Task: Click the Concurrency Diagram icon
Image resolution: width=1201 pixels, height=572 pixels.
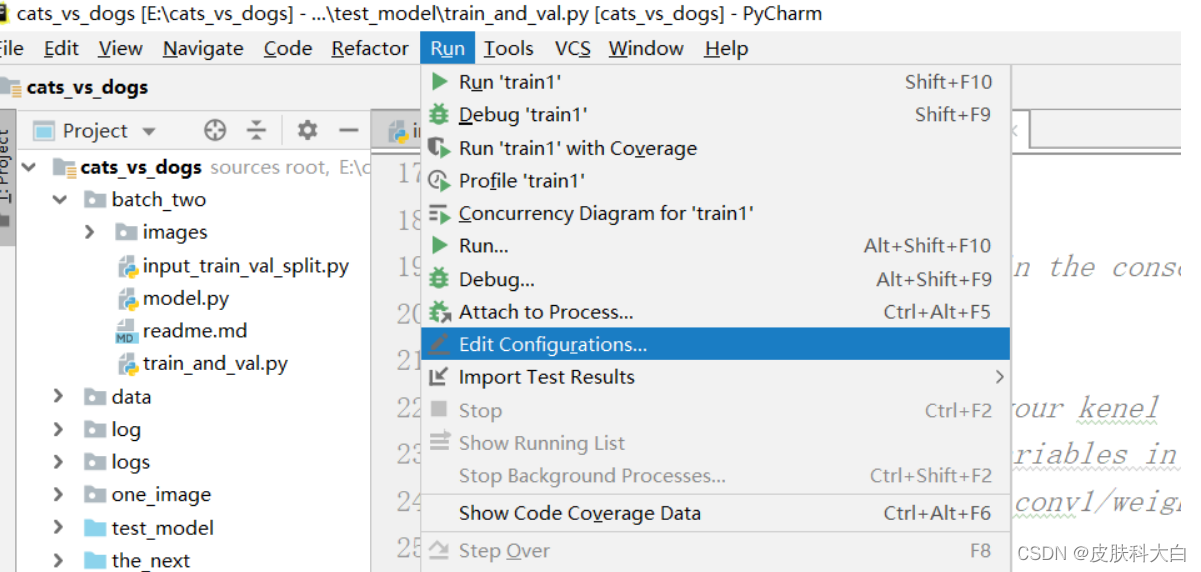Action: 439,214
